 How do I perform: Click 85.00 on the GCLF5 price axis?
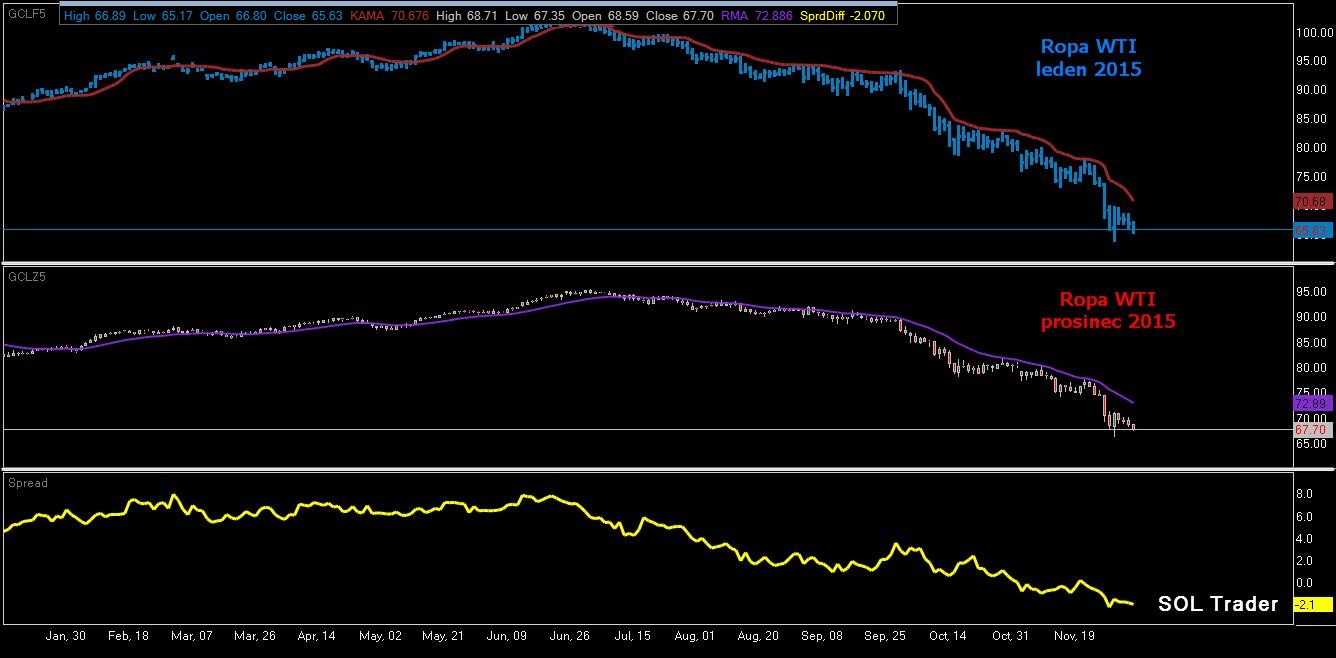pyautogui.click(x=1312, y=118)
